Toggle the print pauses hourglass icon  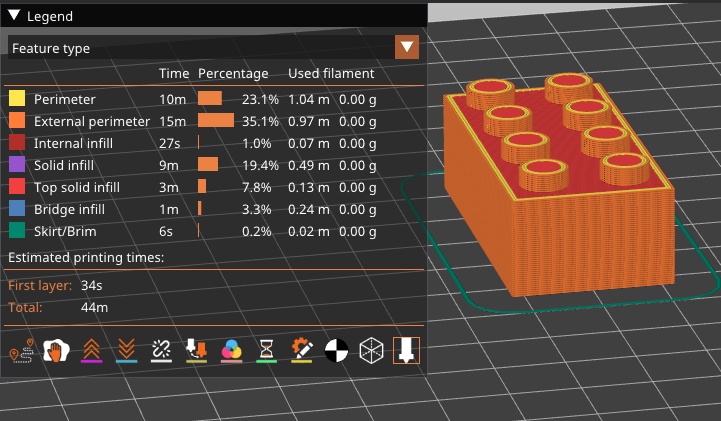pos(266,351)
